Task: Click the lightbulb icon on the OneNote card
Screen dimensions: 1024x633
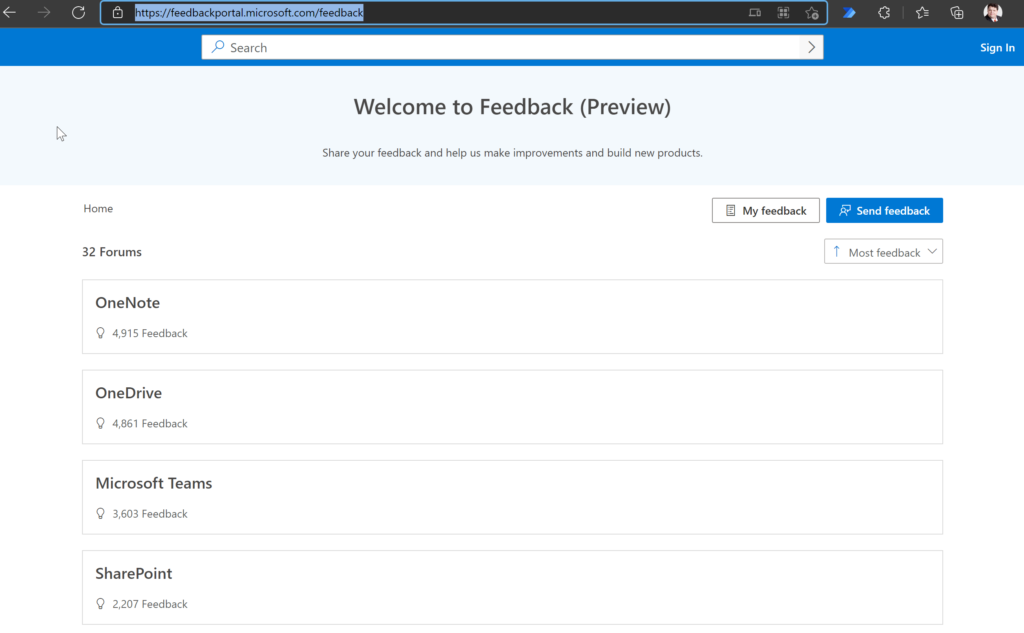Action: (101, 333)
